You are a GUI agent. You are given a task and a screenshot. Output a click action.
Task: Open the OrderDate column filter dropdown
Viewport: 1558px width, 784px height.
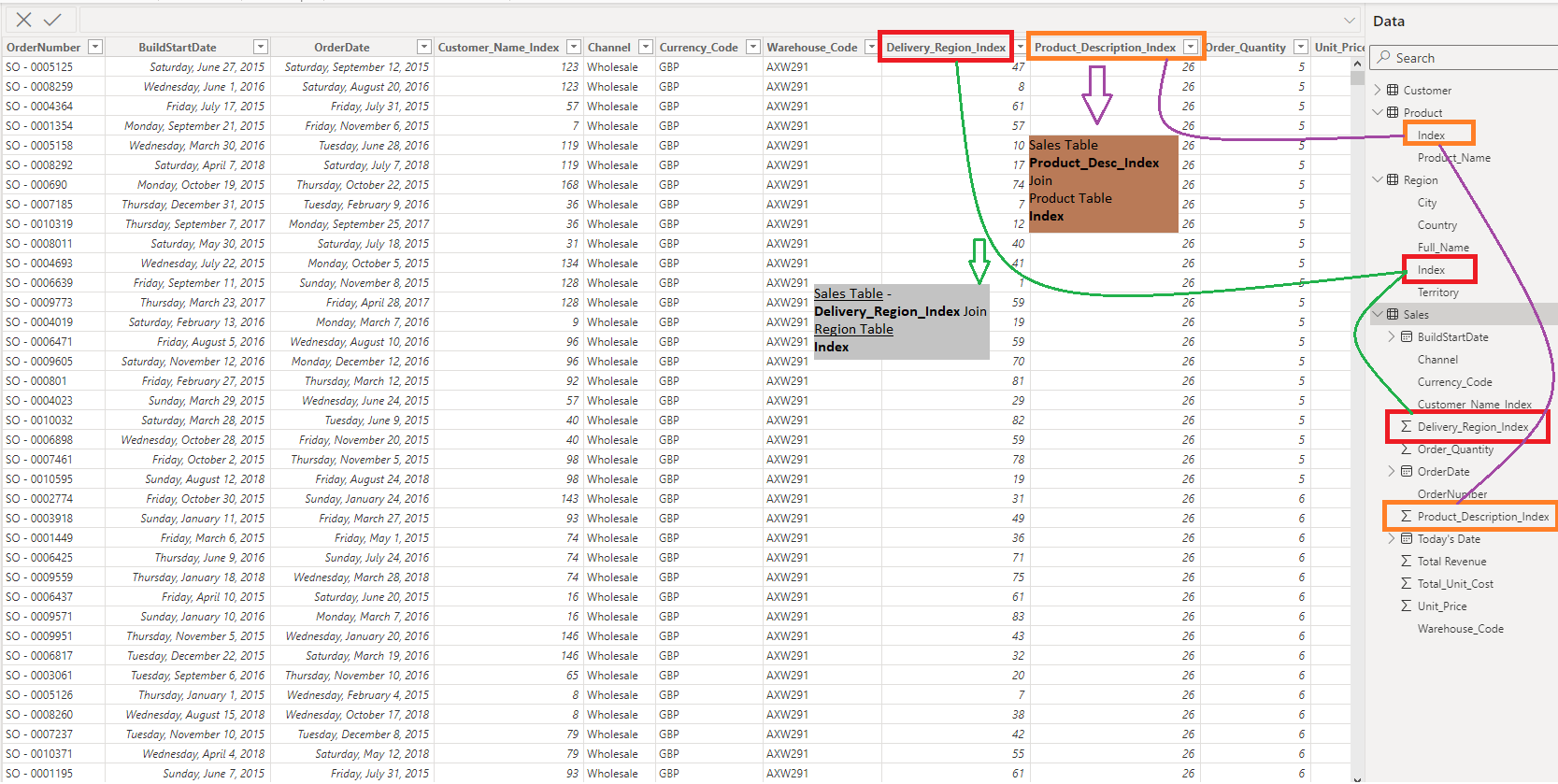pos(423,47)
